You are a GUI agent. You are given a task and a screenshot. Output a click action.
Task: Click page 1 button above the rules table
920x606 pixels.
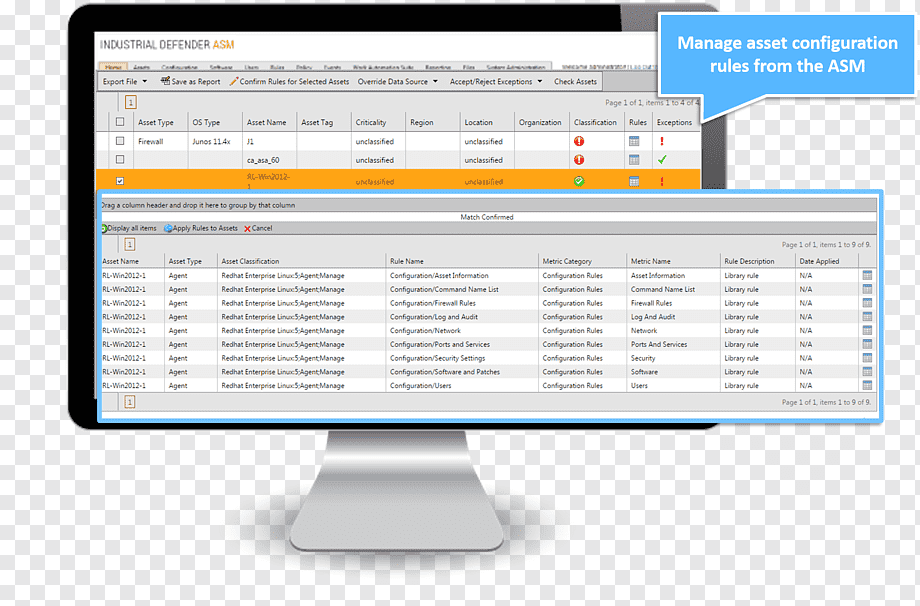[130, 244]
